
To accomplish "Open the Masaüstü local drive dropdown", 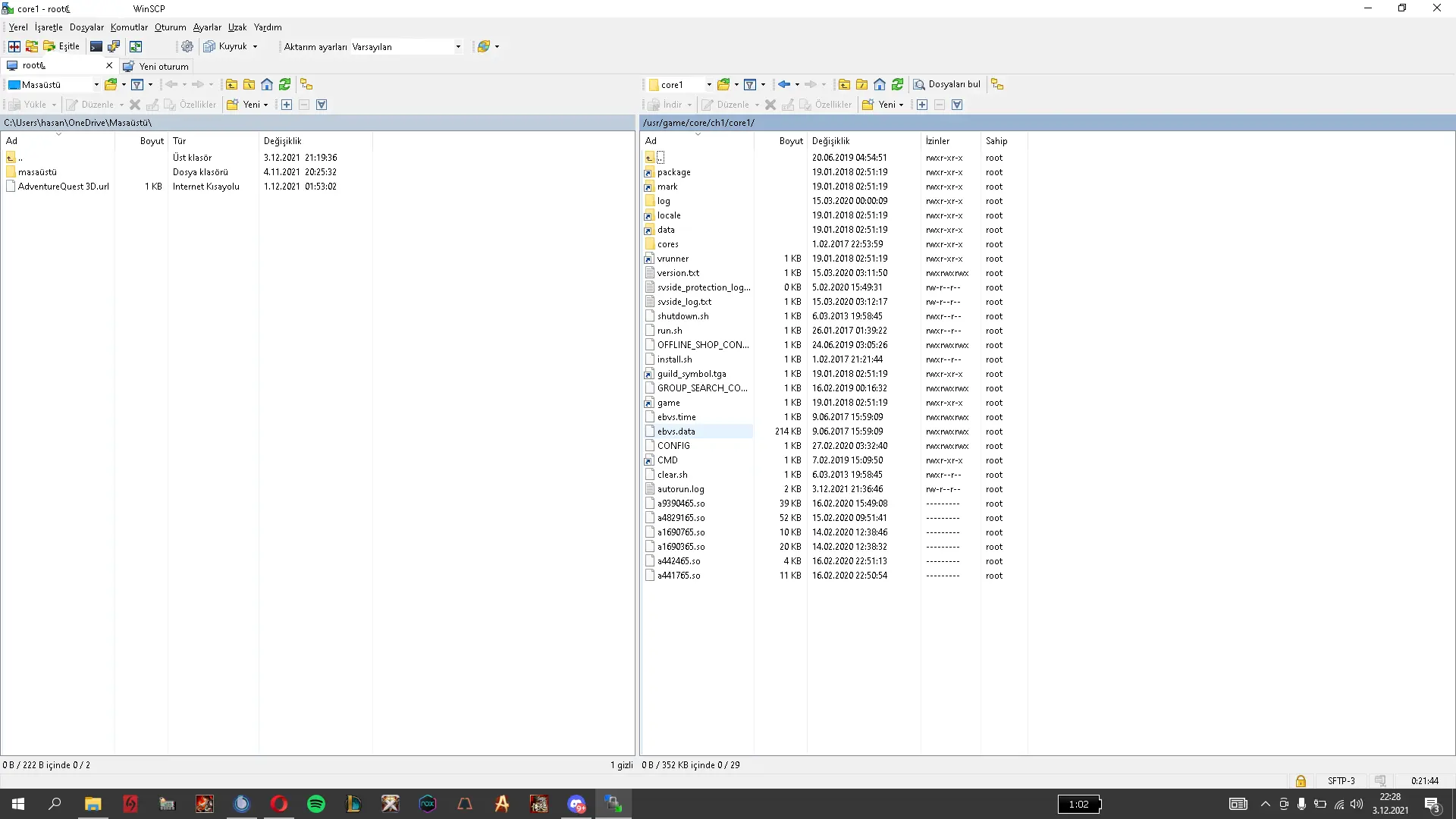I will 96,84.
